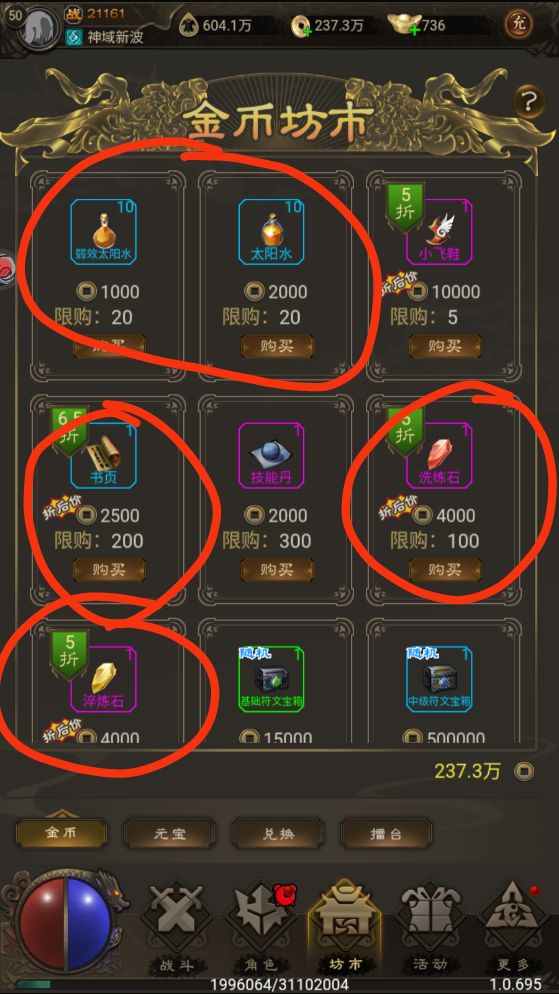
Task: Open the 基础符文宝箱 chest icon
Action: [271, 679]
